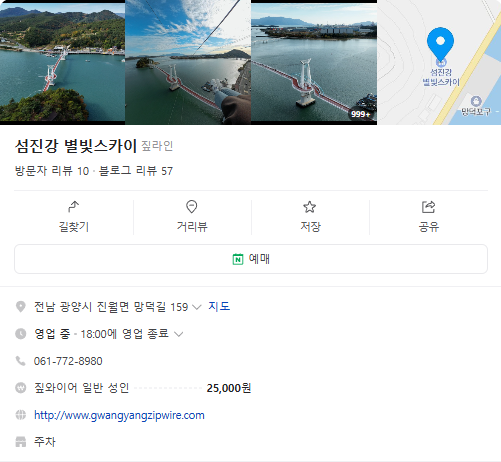Click the won currency icon beside the price
The width and height of the screenshot is (501, 462).
(21, 388)
